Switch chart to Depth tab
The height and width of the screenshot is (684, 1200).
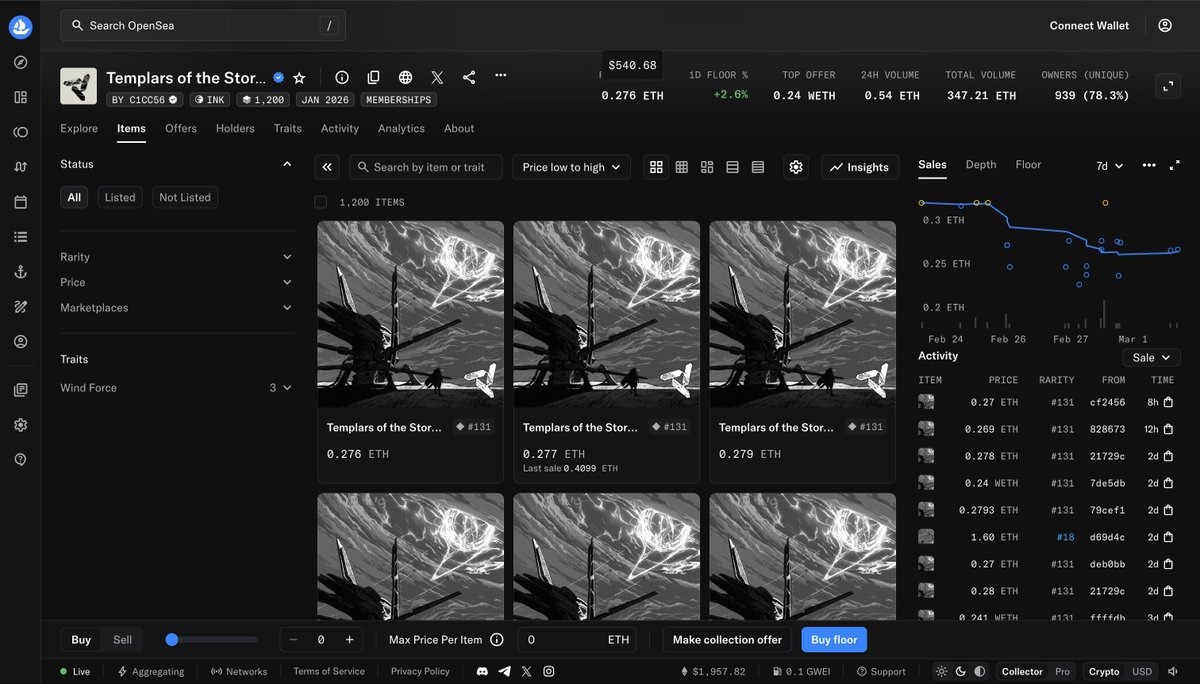coord(981,165)
